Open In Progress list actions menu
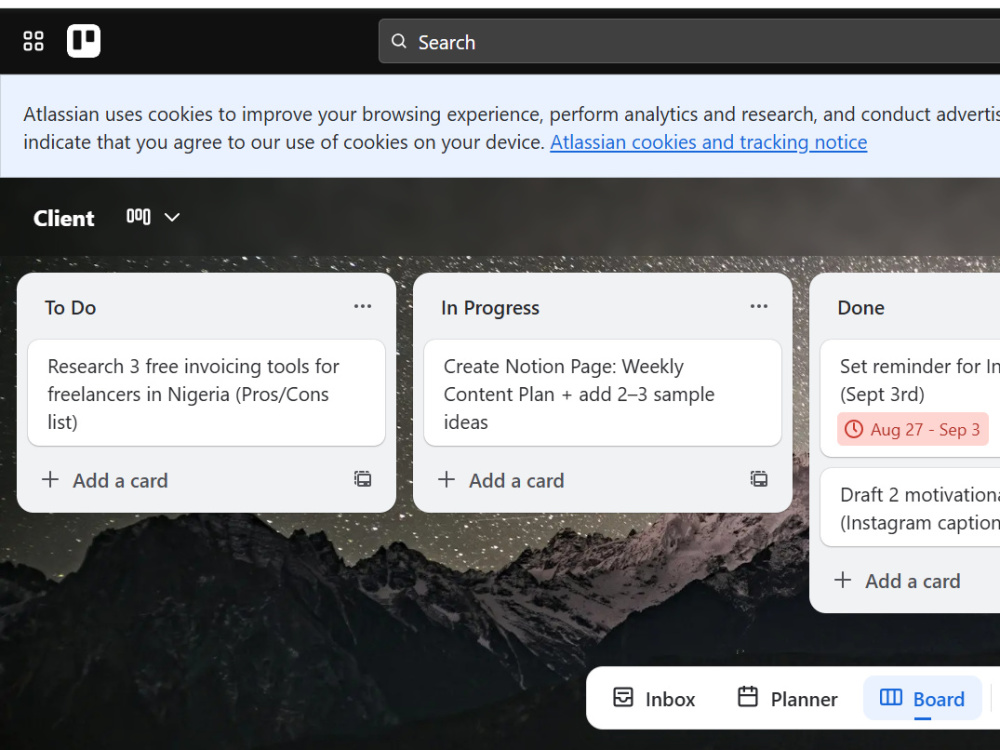This screenshot has height=750, width=1000. coord(759,307)
